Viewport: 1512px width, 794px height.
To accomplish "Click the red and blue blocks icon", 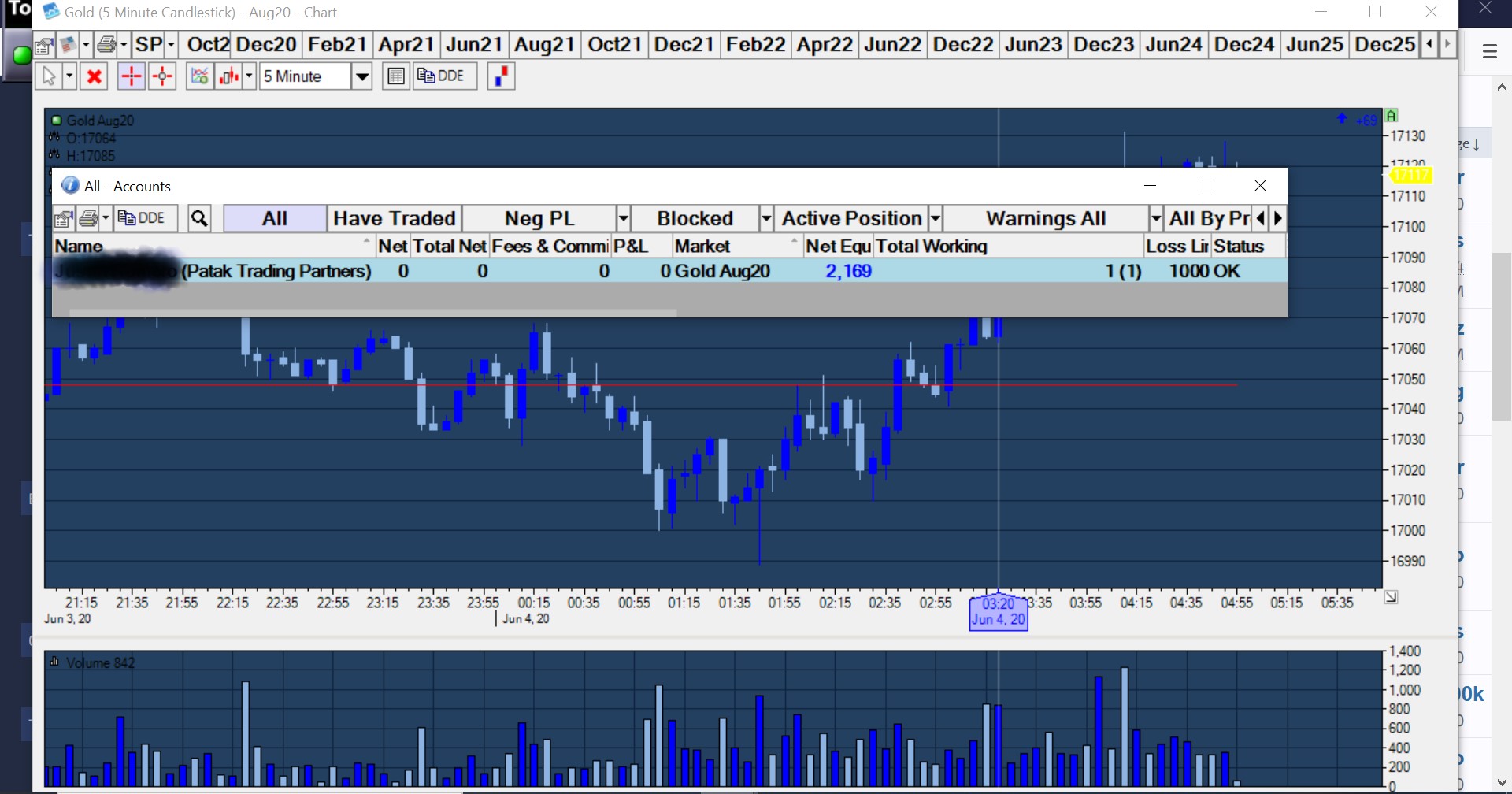I will (501, 76).
